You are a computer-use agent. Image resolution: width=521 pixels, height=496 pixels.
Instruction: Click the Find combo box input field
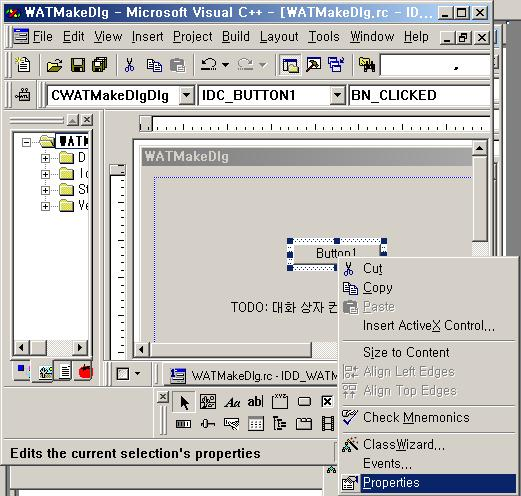pos(435,65)
